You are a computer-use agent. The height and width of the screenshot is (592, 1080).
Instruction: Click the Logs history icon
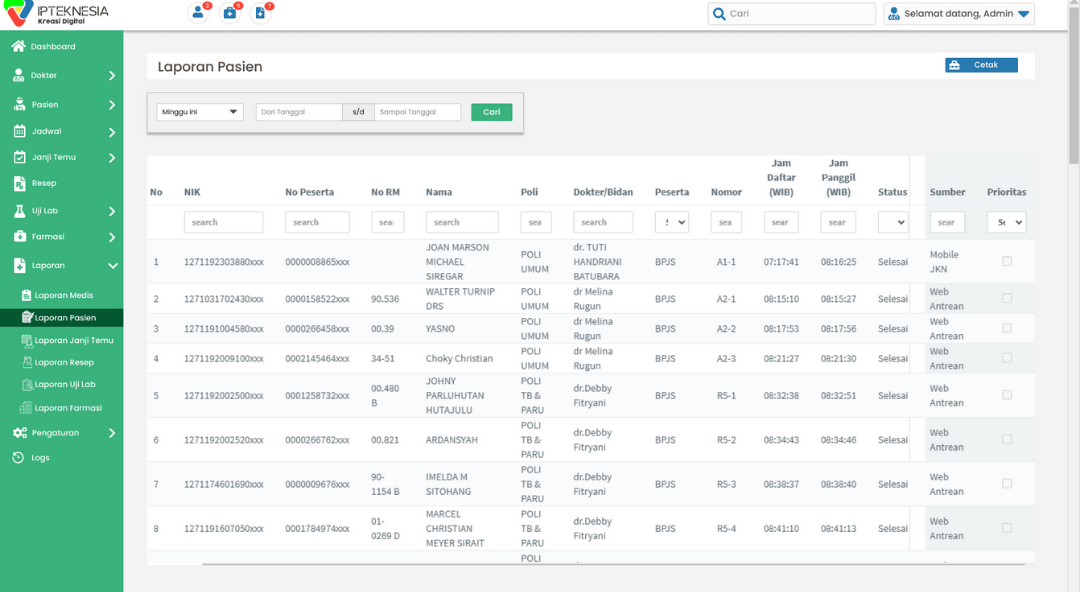(18, 457)
